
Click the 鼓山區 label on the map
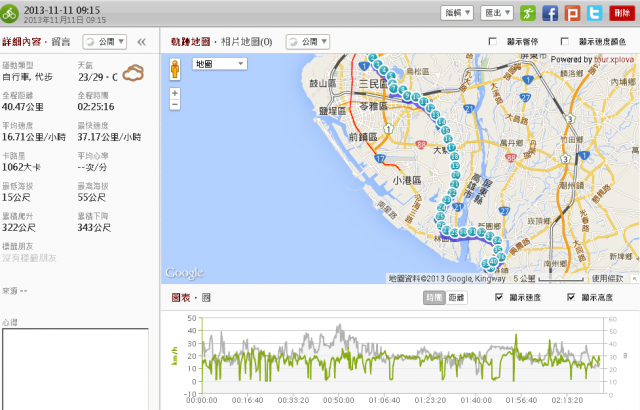[322, 84]
